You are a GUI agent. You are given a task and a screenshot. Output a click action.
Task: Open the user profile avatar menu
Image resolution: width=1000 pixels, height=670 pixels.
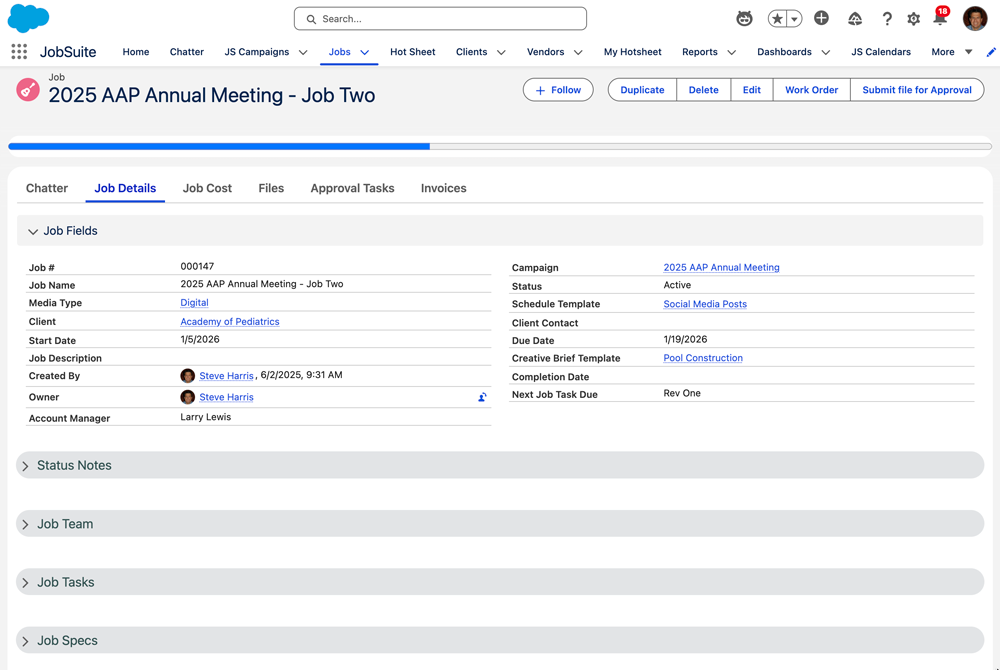[974, 18]
